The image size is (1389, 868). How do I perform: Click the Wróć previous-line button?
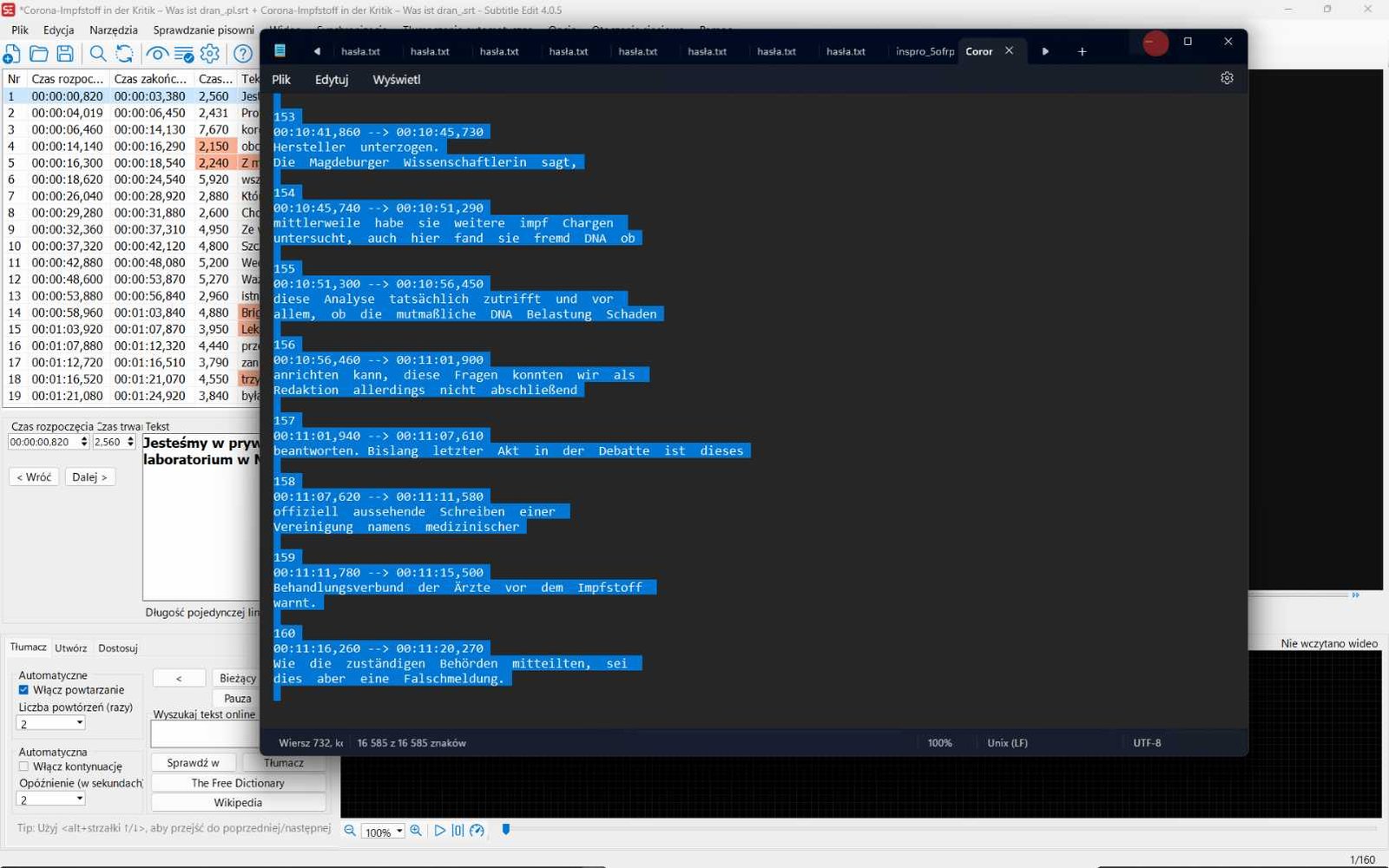point(34,477)
